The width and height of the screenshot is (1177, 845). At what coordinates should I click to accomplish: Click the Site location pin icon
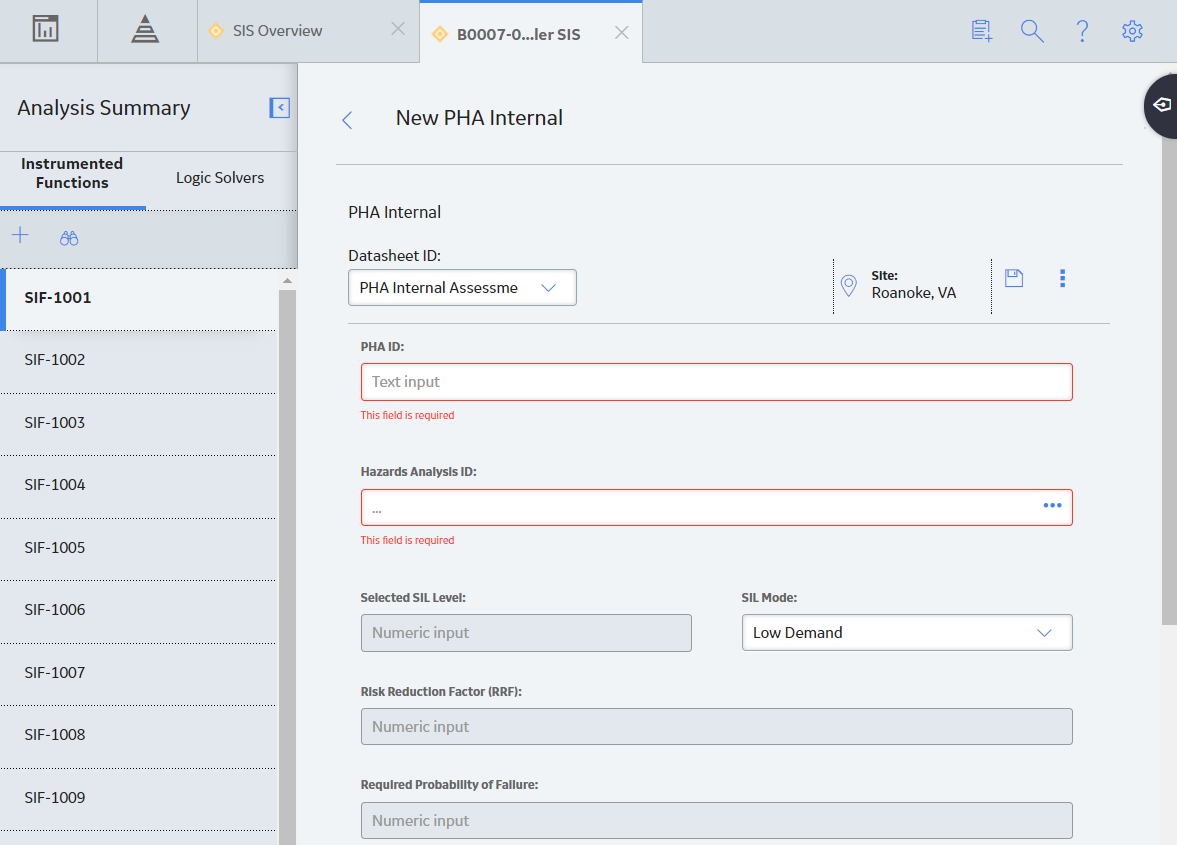tap(849, 285)
